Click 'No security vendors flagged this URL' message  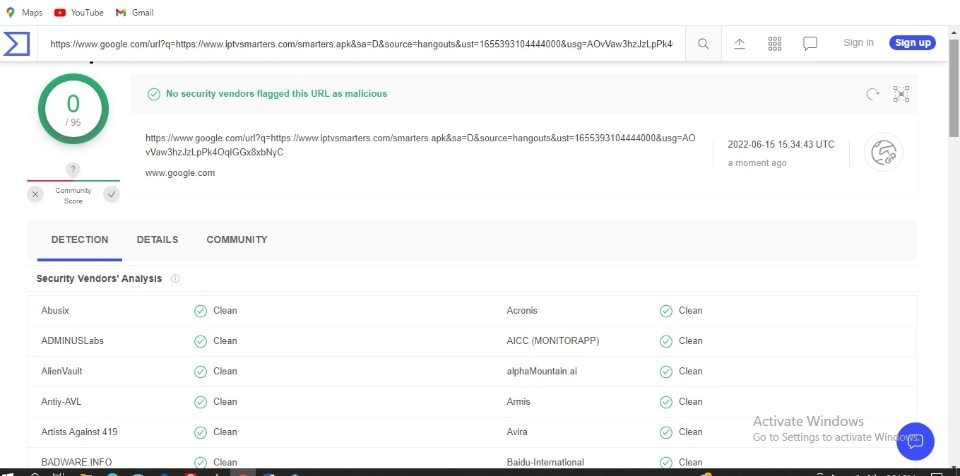point(277,94)
